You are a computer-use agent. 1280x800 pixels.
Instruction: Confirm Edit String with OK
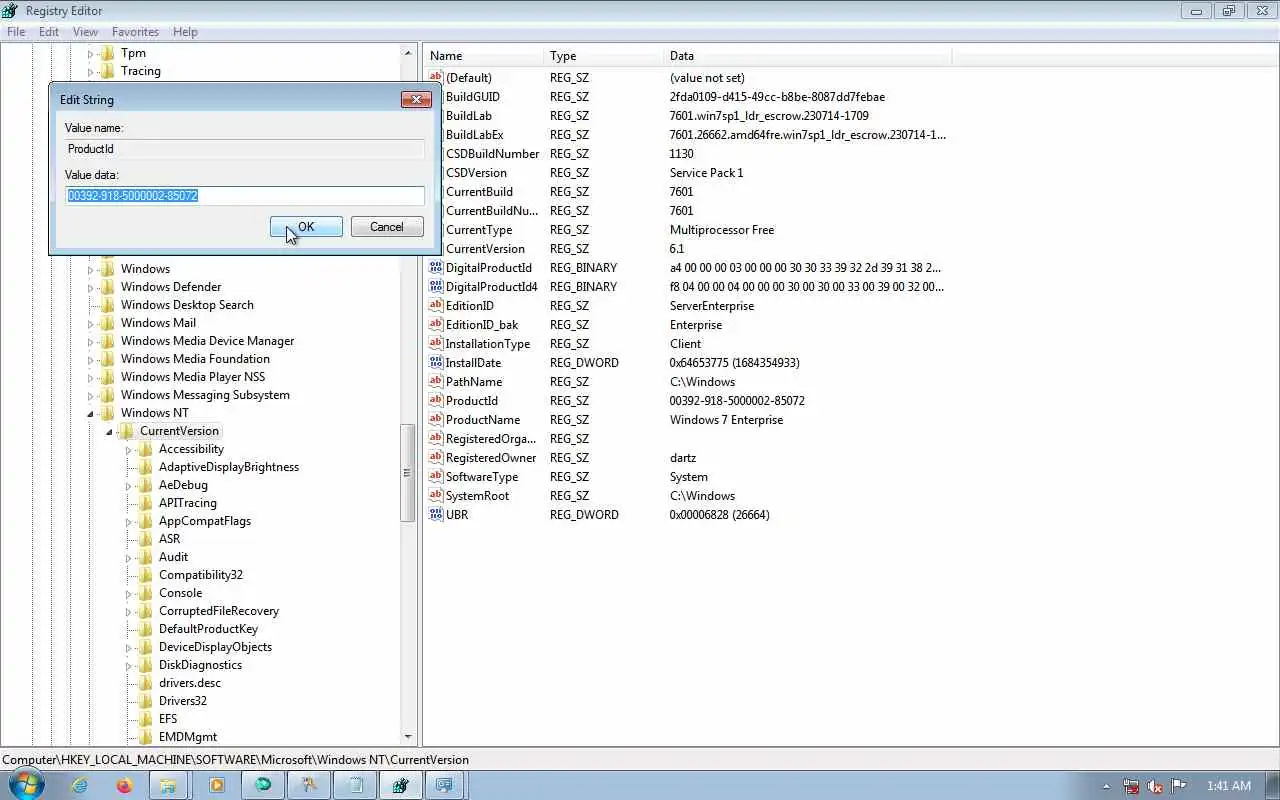click(x=306, y=227)
